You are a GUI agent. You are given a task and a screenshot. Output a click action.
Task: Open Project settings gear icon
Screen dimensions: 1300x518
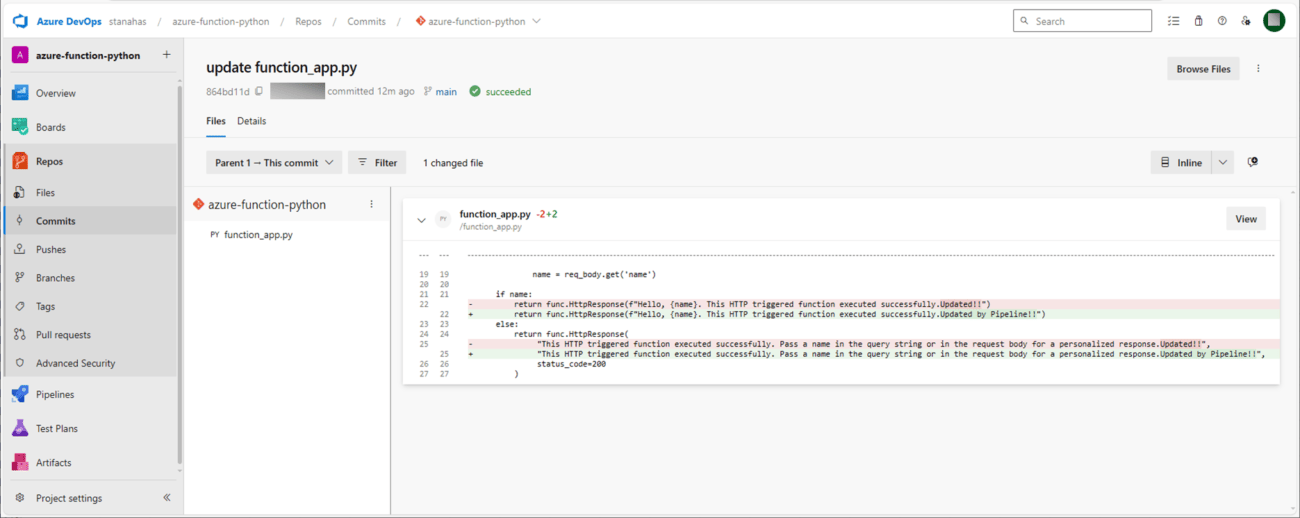click(x=20, y=498)
